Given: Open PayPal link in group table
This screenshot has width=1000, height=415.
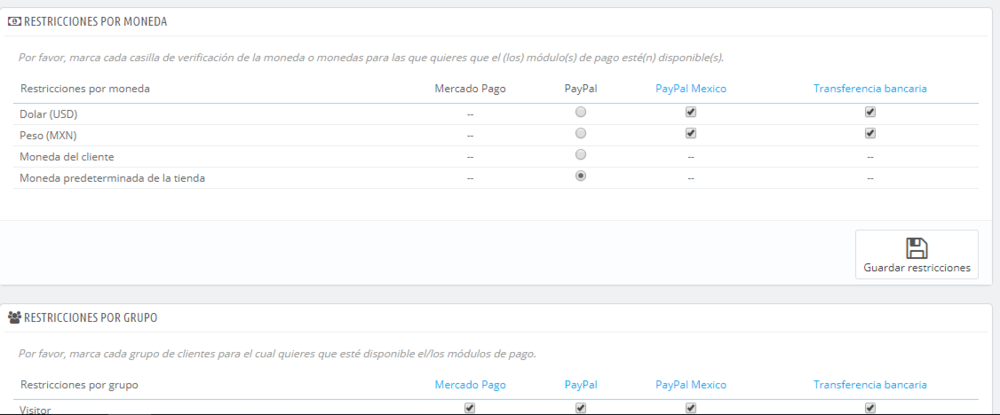Looking at the screenshot, I should coord(580,385).
